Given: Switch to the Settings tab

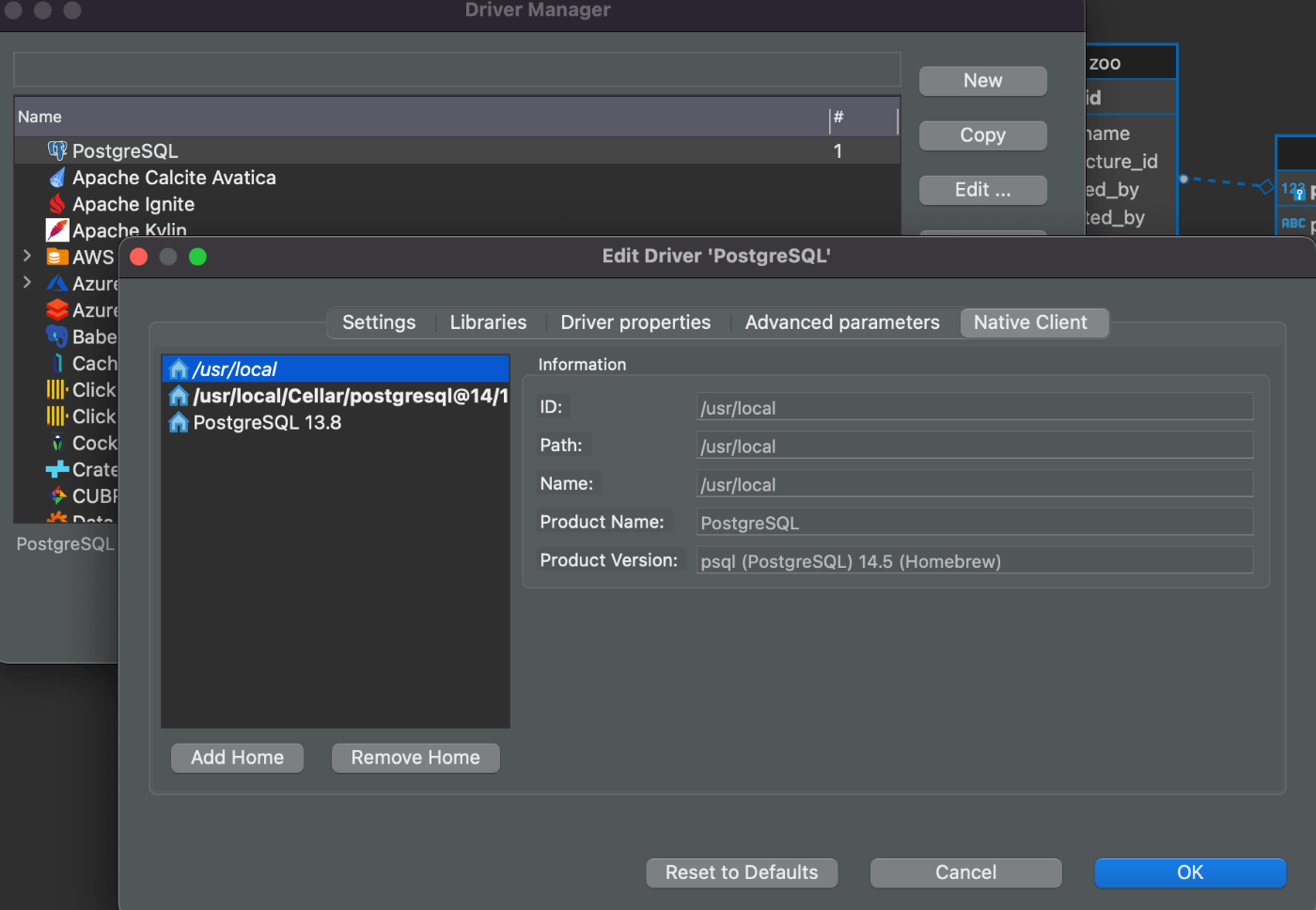Looking at the screenshot, I should point(379,322).
